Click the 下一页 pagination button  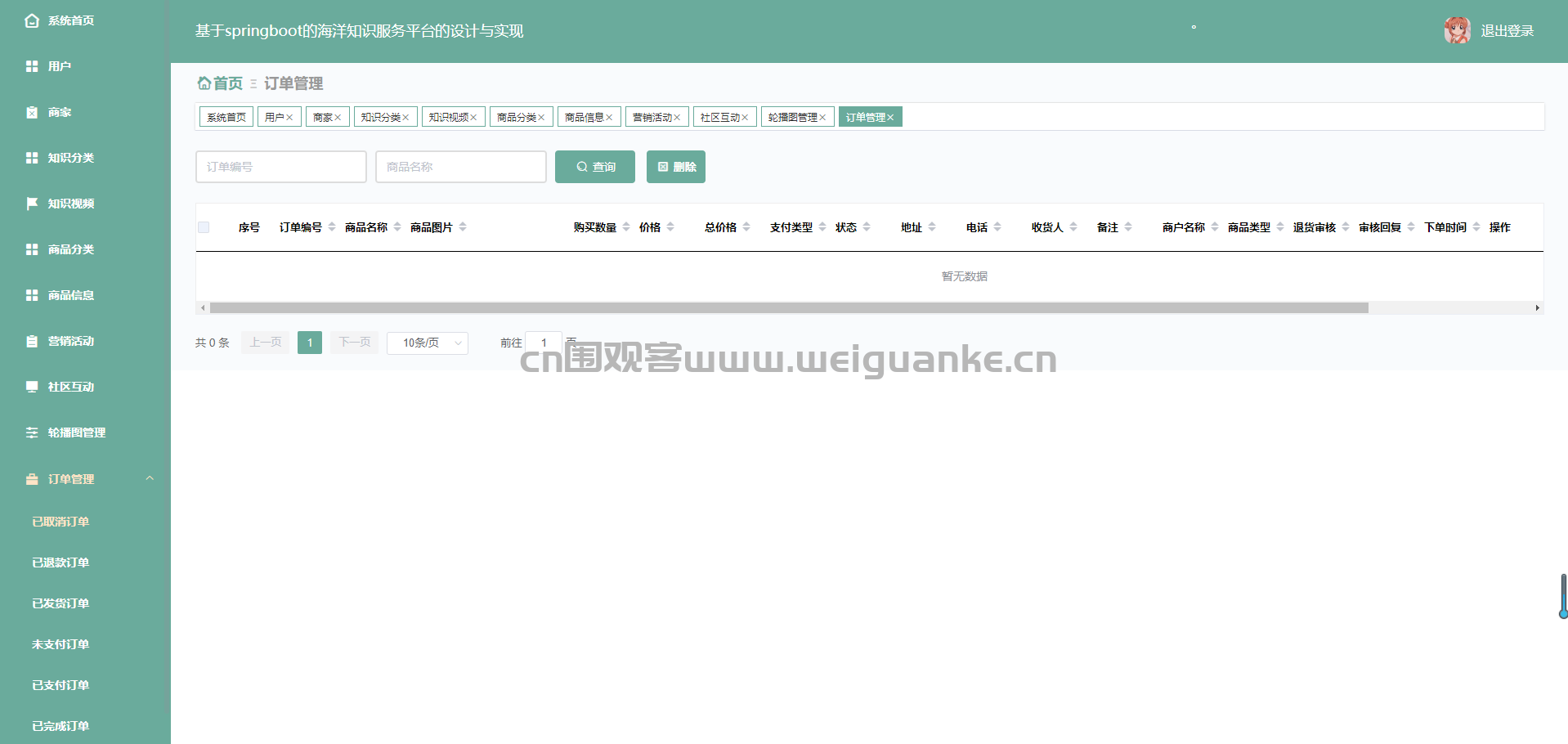(355, 343)
